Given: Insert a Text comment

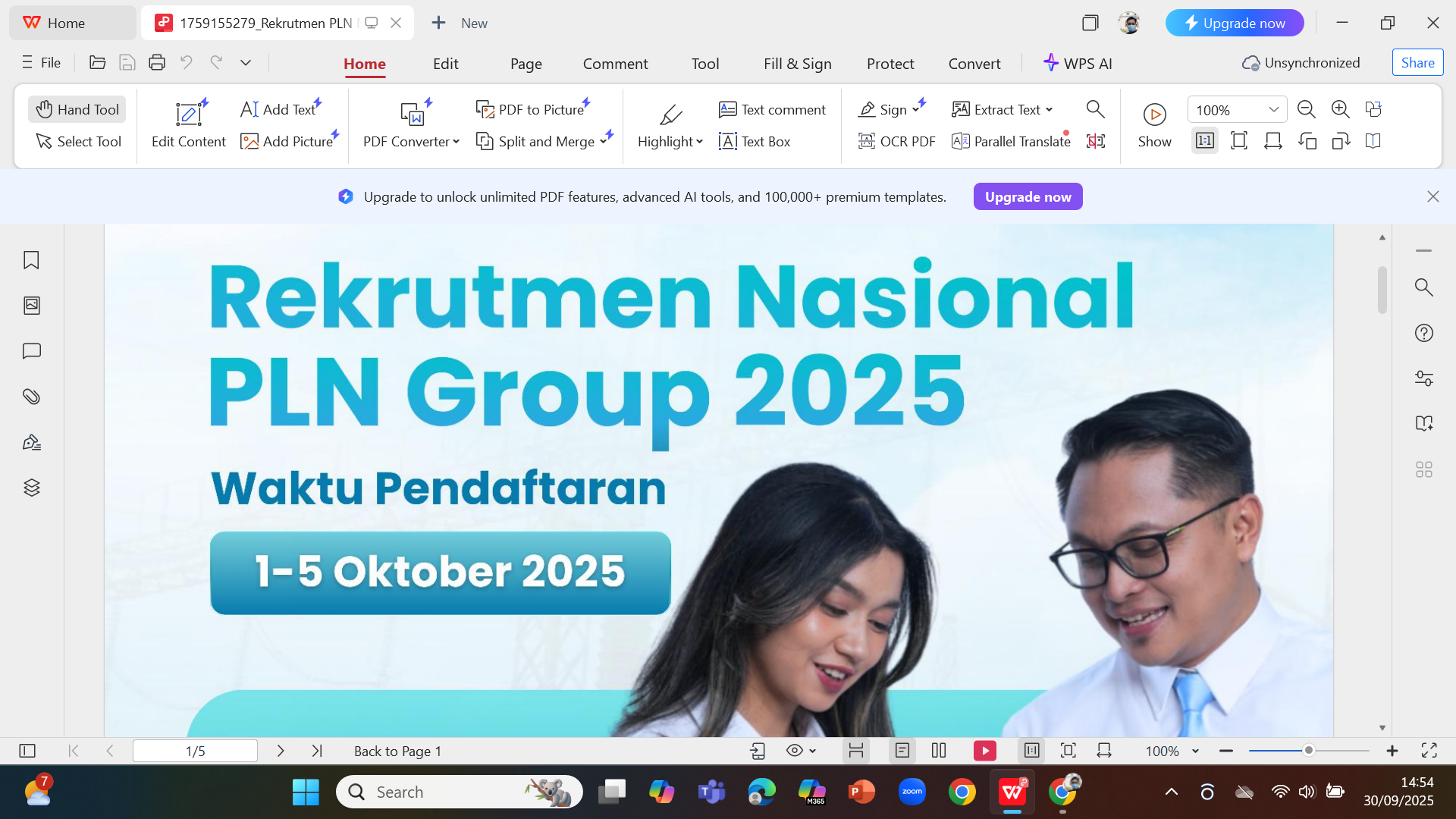Looking at the screenshot, I should coord(772,109).
